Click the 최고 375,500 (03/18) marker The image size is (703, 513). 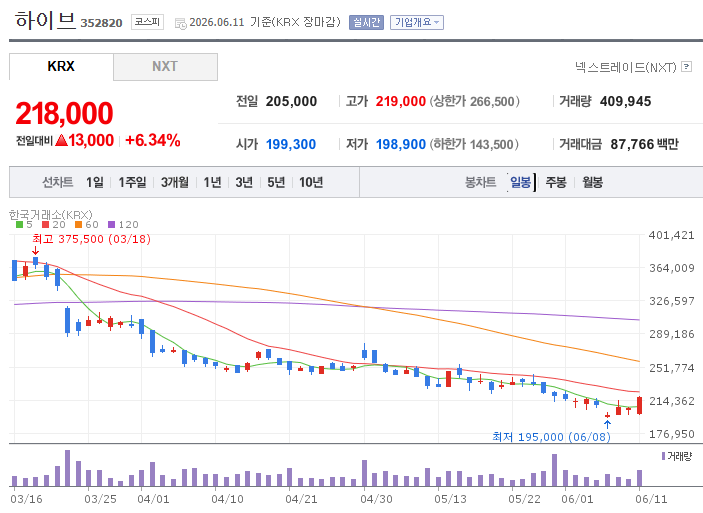pyautogui.click(x=91, y=239)
